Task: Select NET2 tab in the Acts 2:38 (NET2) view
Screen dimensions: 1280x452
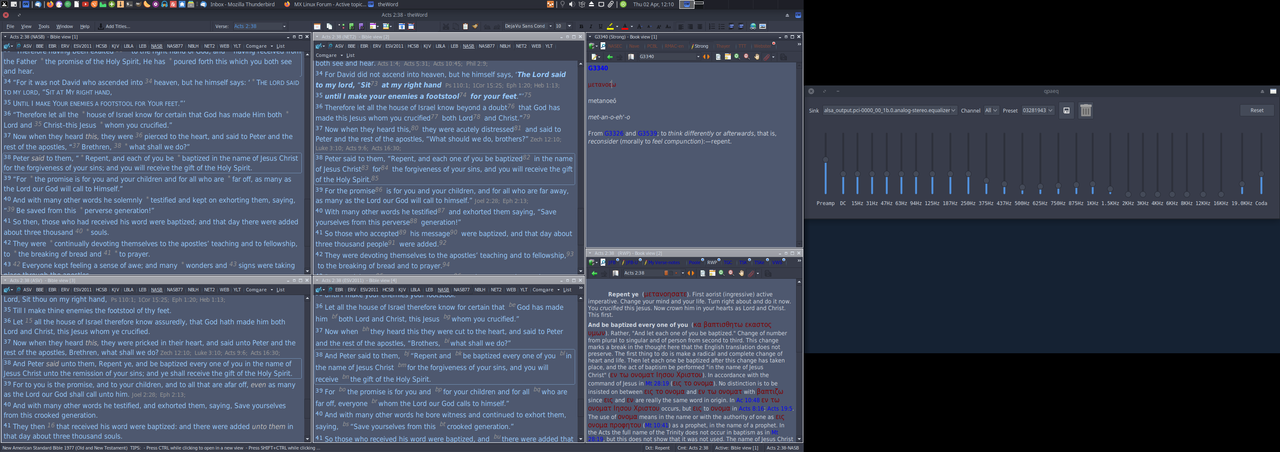Action: [x=521, y=46]
